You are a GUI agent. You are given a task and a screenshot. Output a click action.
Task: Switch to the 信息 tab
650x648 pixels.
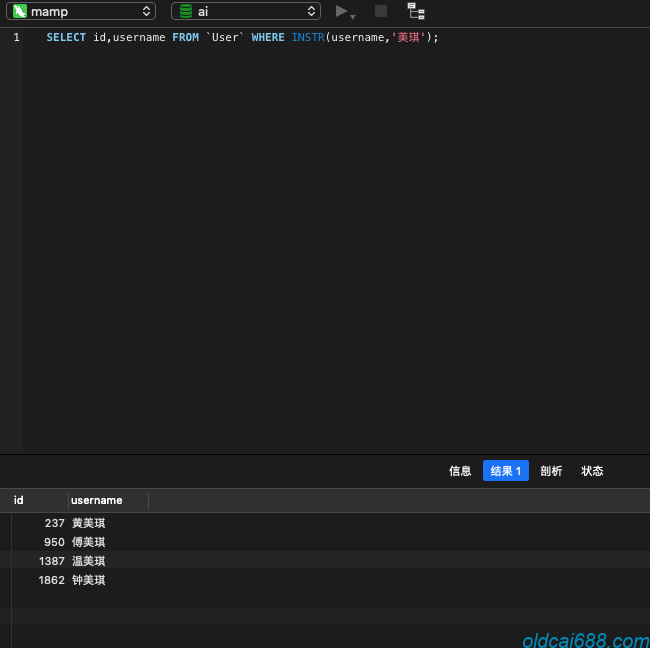(460, 471)
